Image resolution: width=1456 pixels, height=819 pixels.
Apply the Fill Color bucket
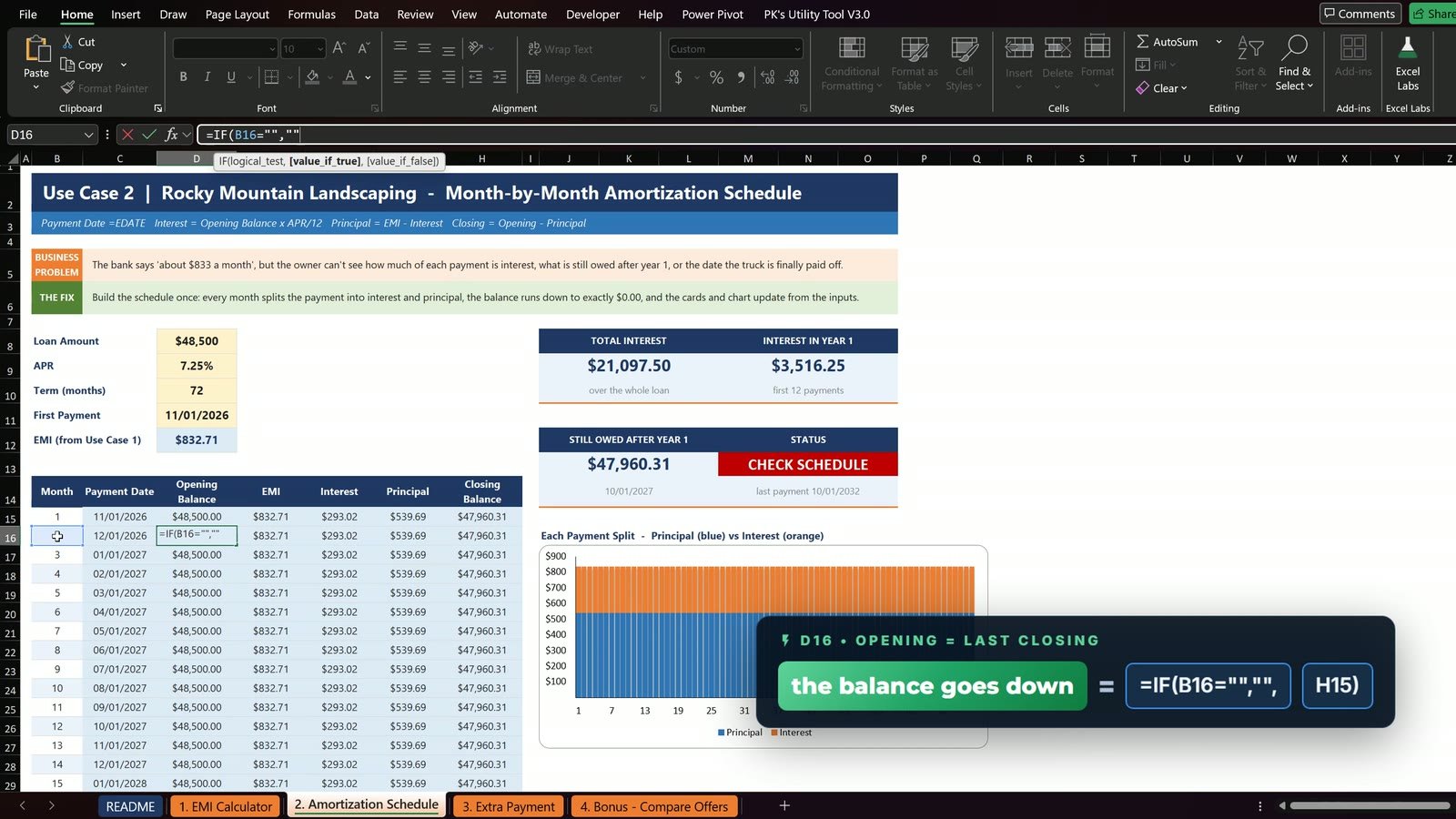click(x=312, y=76)
